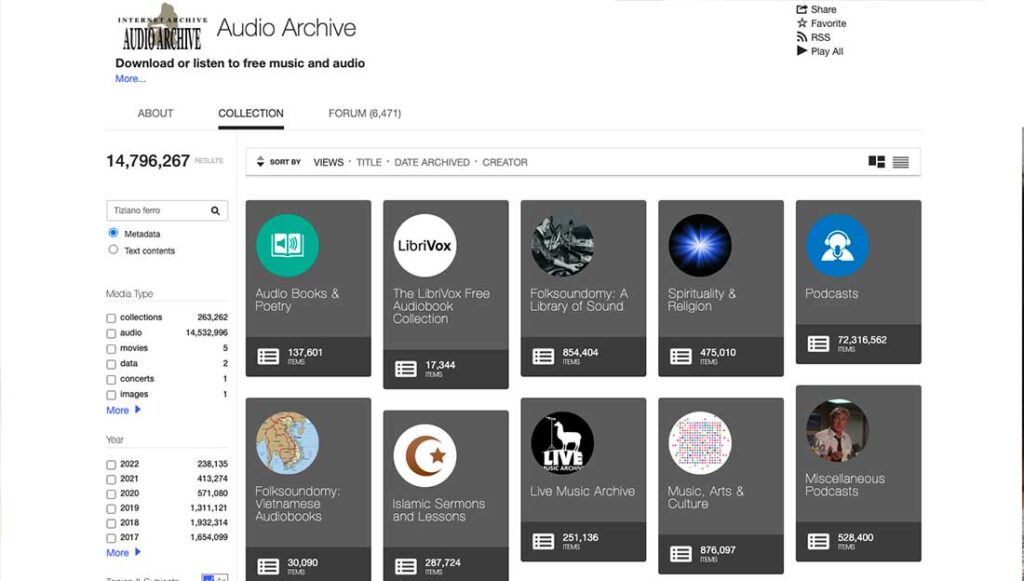This screenshot has height=581, width=1024.
Task: Open The LibriVox Free Audiobook Collection link
Action: click(441, 306)
